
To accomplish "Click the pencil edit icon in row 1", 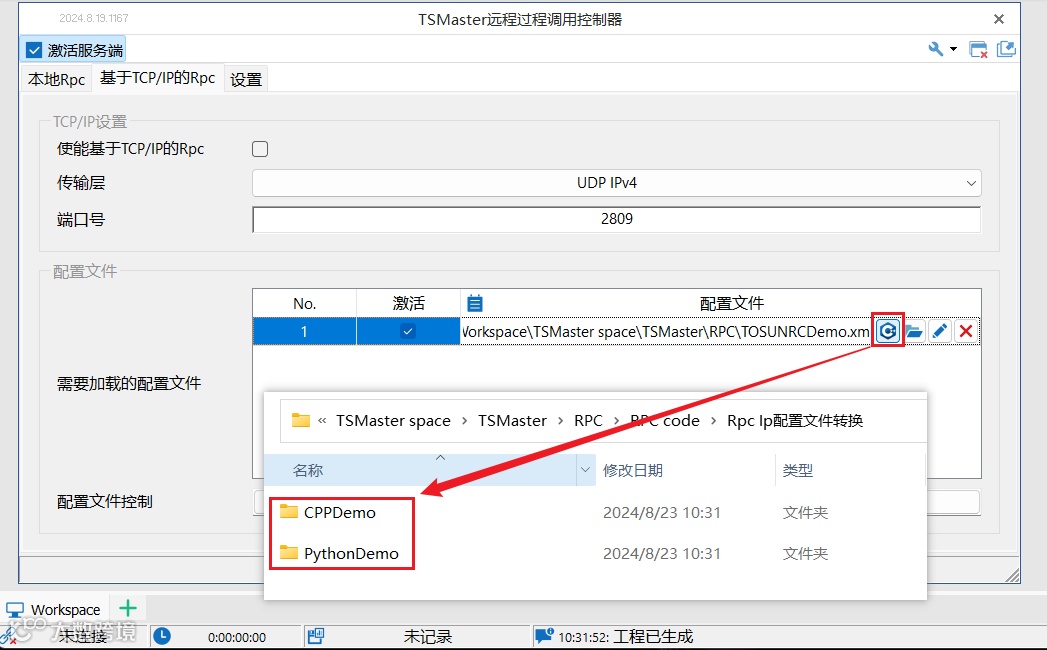I will tap(939, 331).
